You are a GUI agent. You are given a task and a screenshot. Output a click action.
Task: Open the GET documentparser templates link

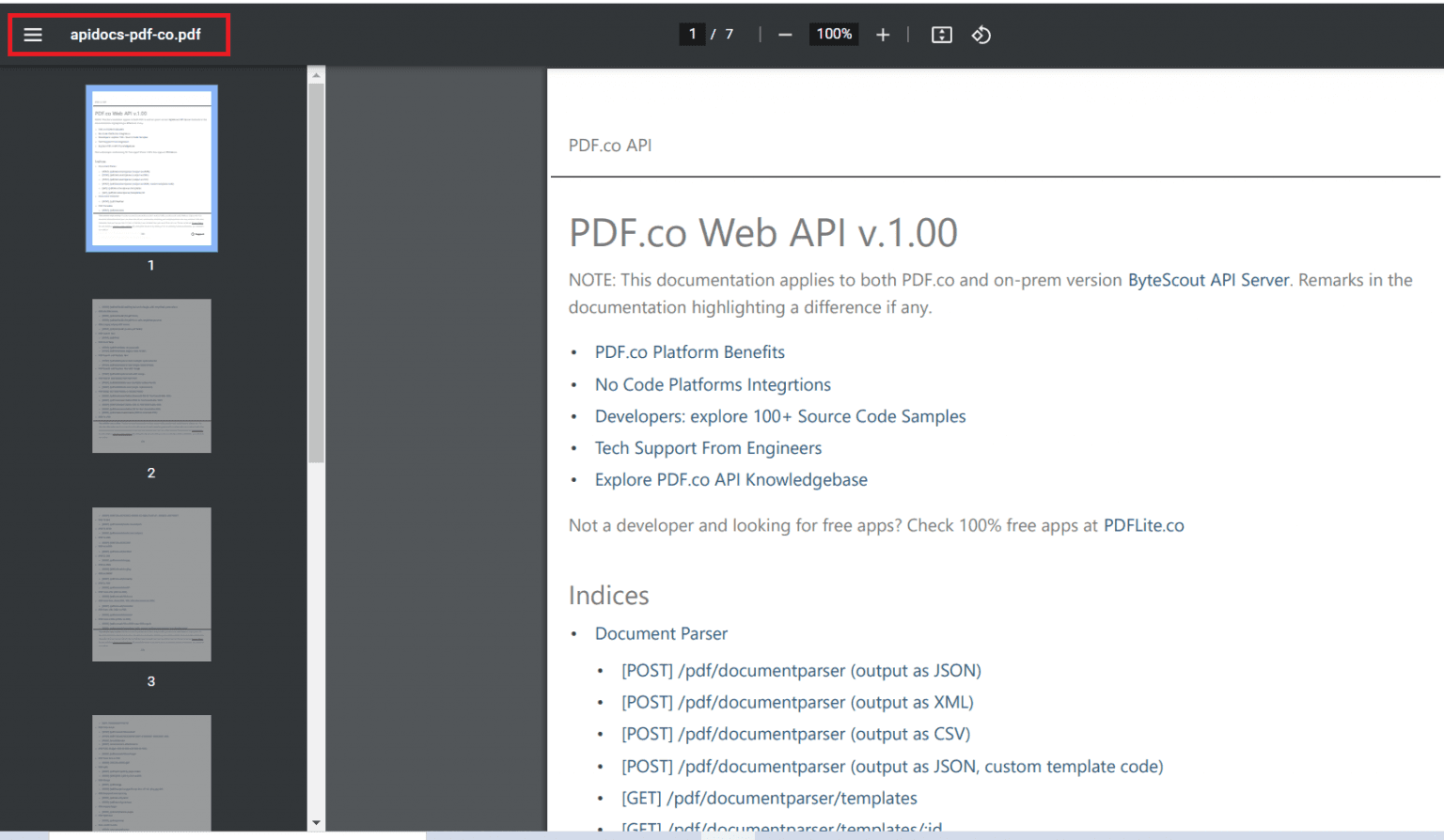(768, 798)
